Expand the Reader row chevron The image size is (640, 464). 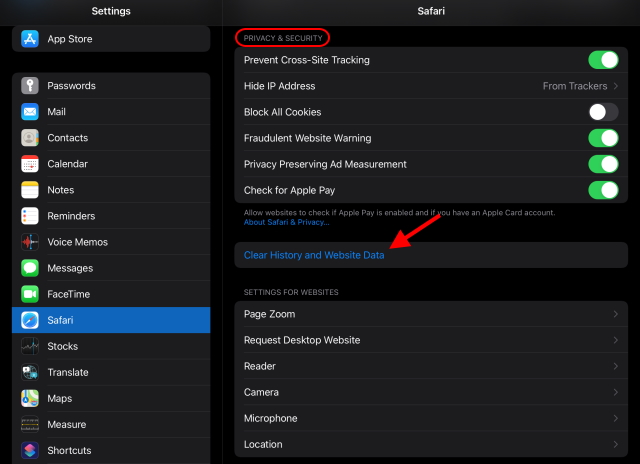pyautogui.click(x=616, y=366)
